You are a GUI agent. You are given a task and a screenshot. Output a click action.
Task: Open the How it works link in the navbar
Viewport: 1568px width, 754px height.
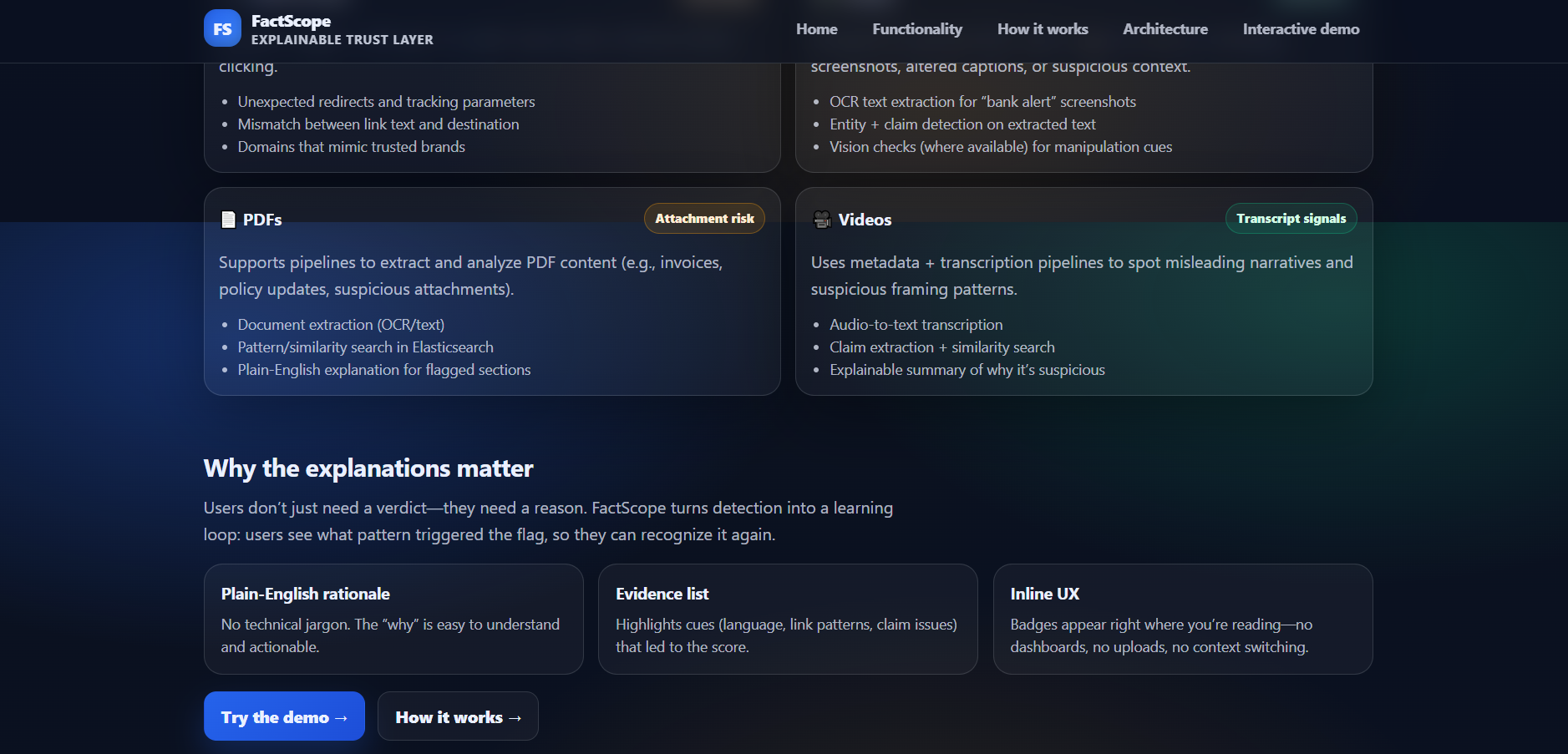coord(1042,28)
